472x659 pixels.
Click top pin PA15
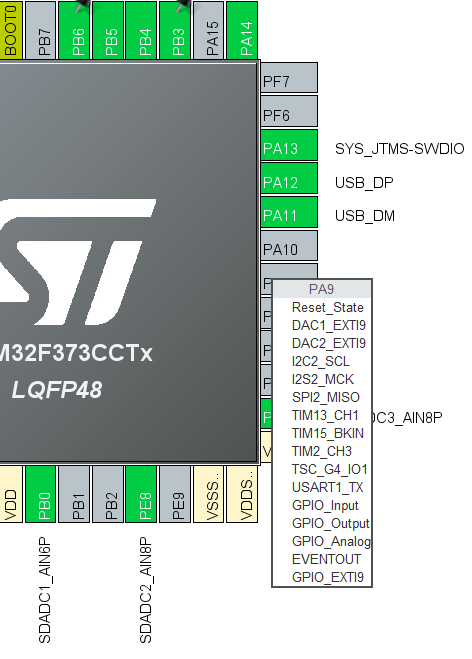[x=209, y=30]
